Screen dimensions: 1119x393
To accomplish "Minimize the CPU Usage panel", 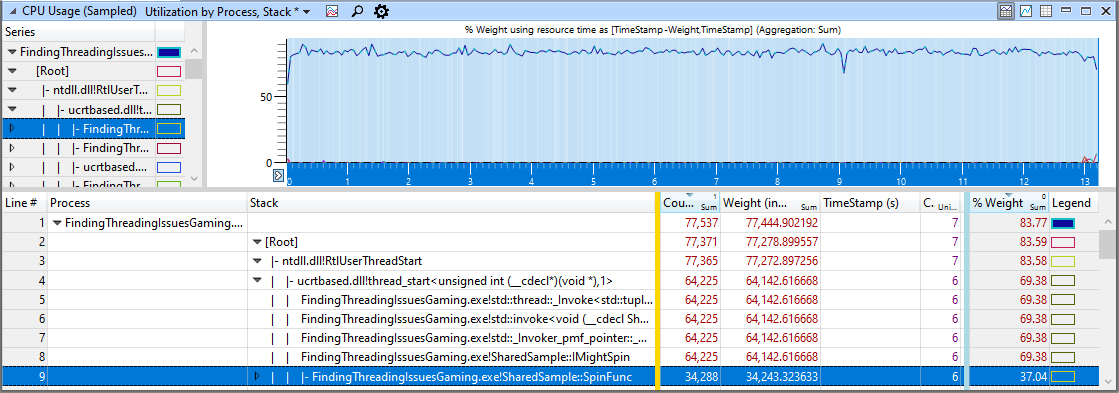I will (x=1066, y=11).
